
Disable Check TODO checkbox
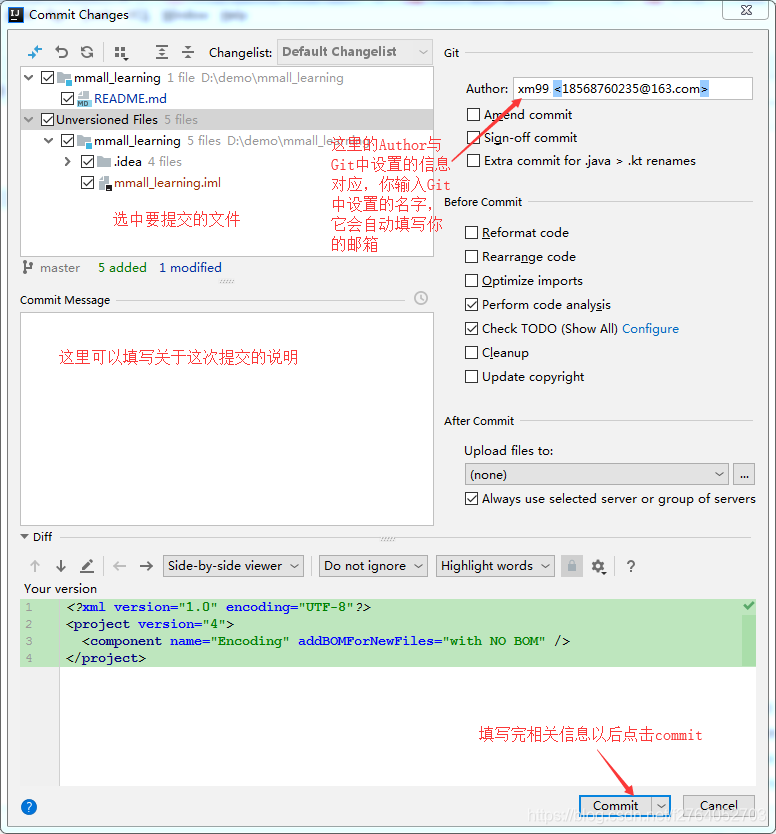[x=471, y=328]
